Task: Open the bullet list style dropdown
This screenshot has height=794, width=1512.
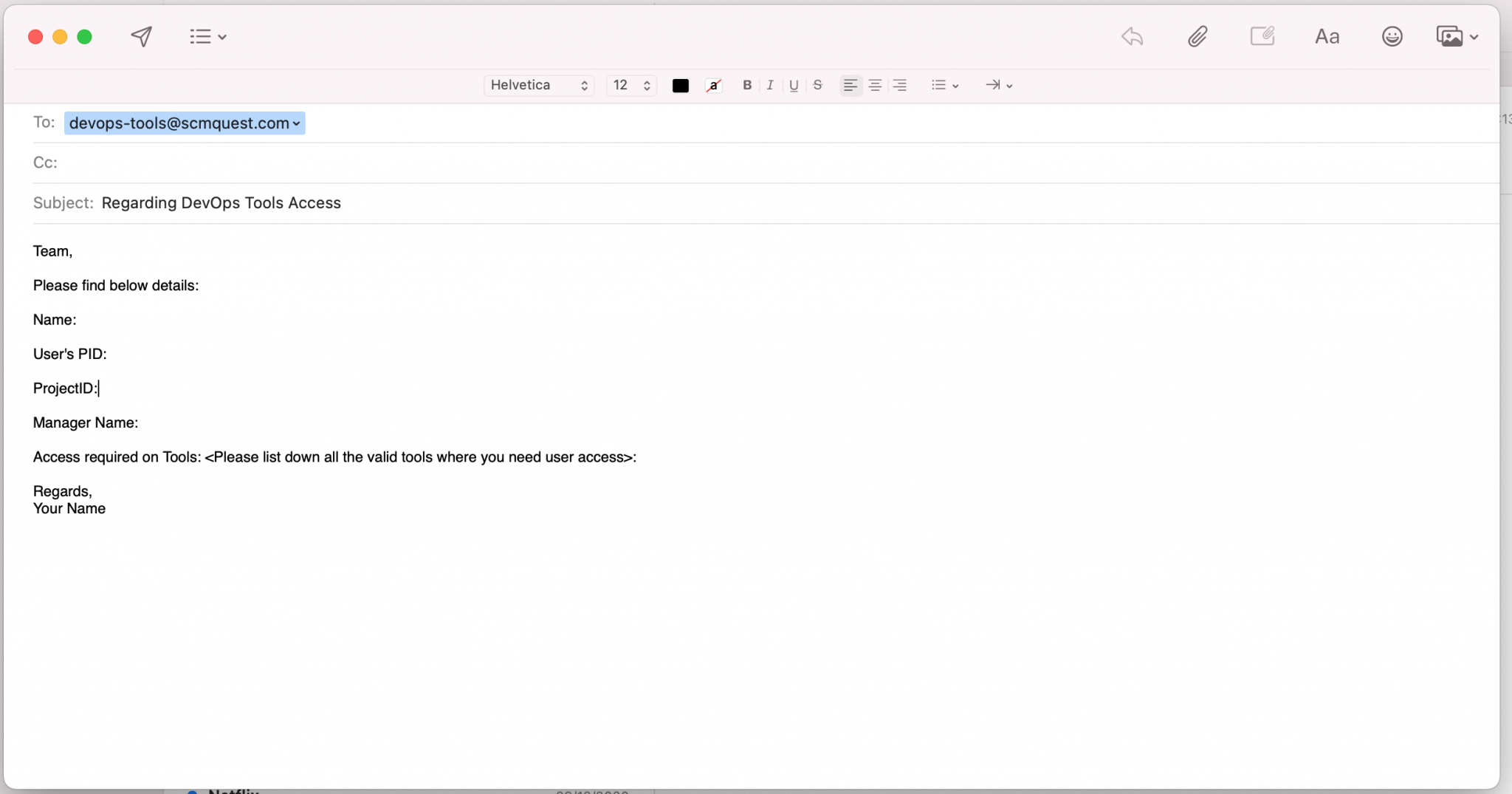Action: coord(944,85)
